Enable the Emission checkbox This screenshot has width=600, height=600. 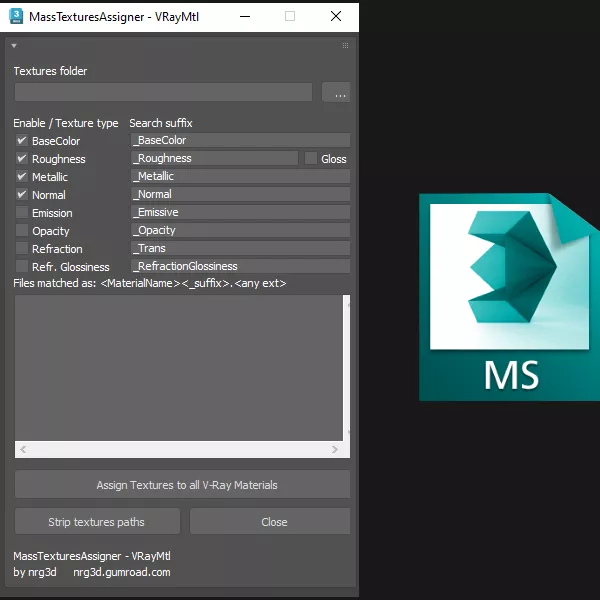[22, 212]
